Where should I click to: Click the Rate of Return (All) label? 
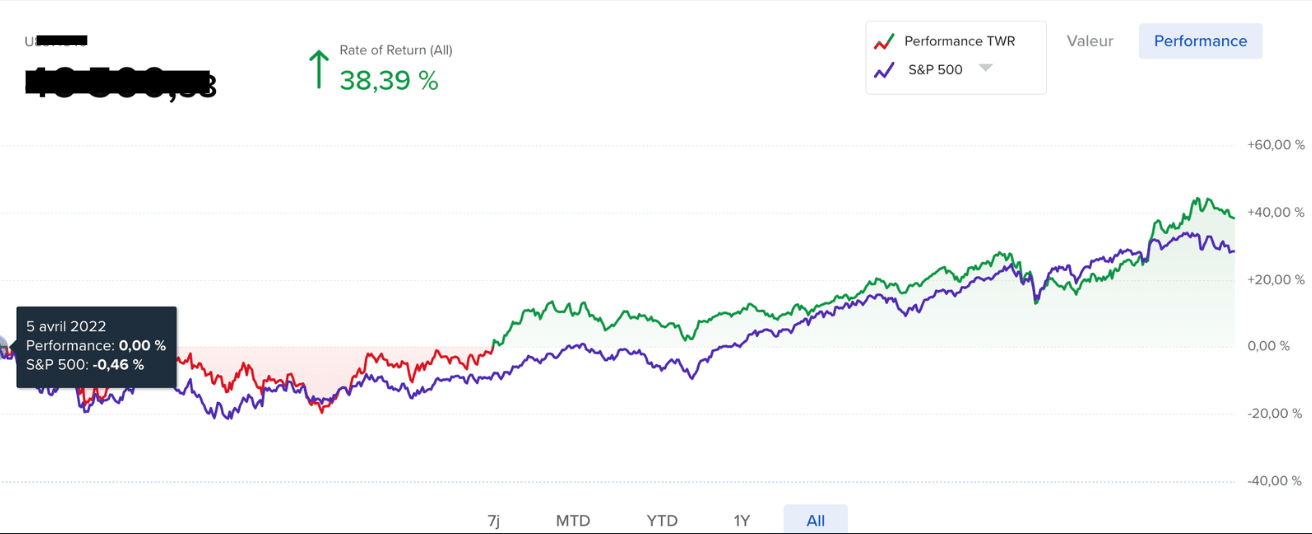click(x=396, y=50)
